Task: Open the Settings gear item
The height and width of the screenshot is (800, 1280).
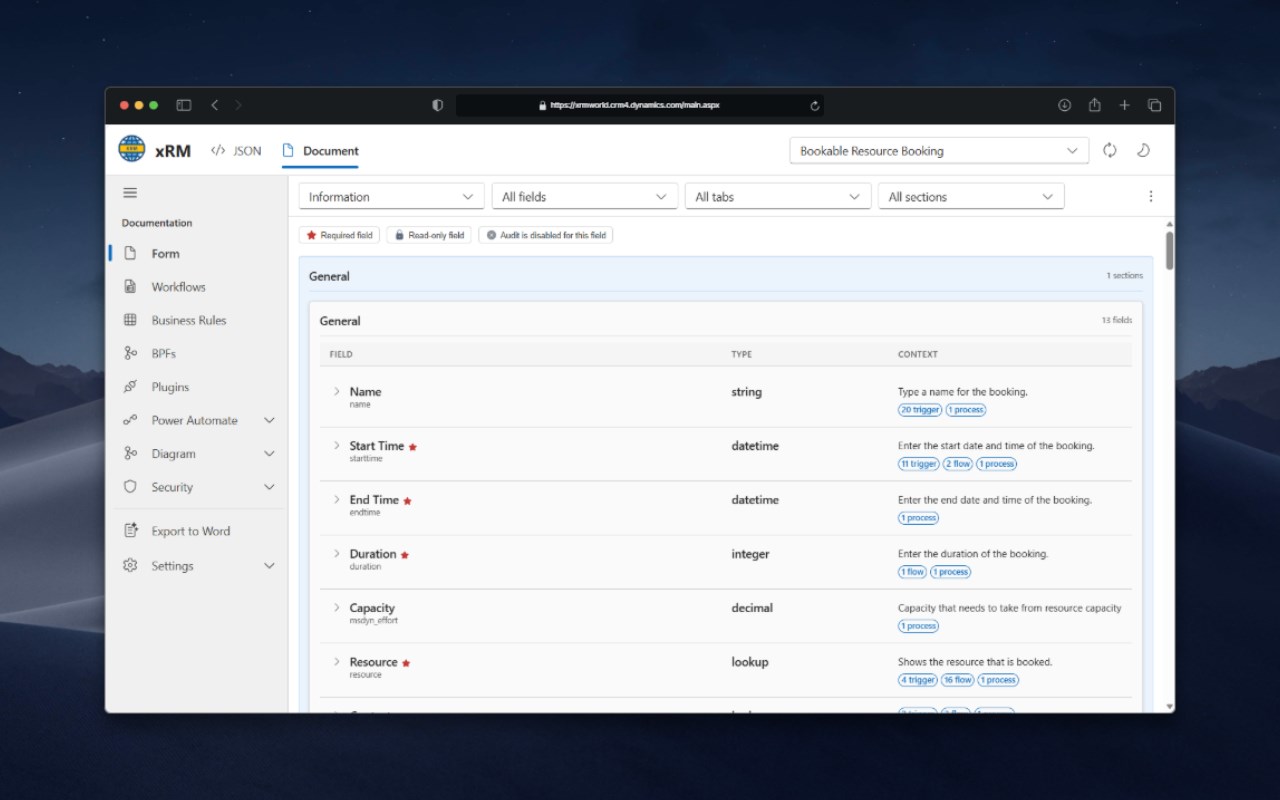Action: [x=198, y=566]
